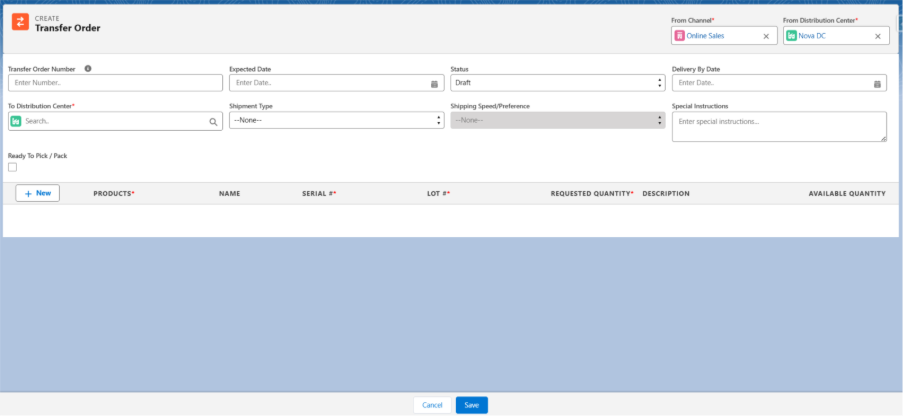Open the Shipping Speed/Preference dropdown
This screenshot has width=903, height=417.
coord(557,120)
